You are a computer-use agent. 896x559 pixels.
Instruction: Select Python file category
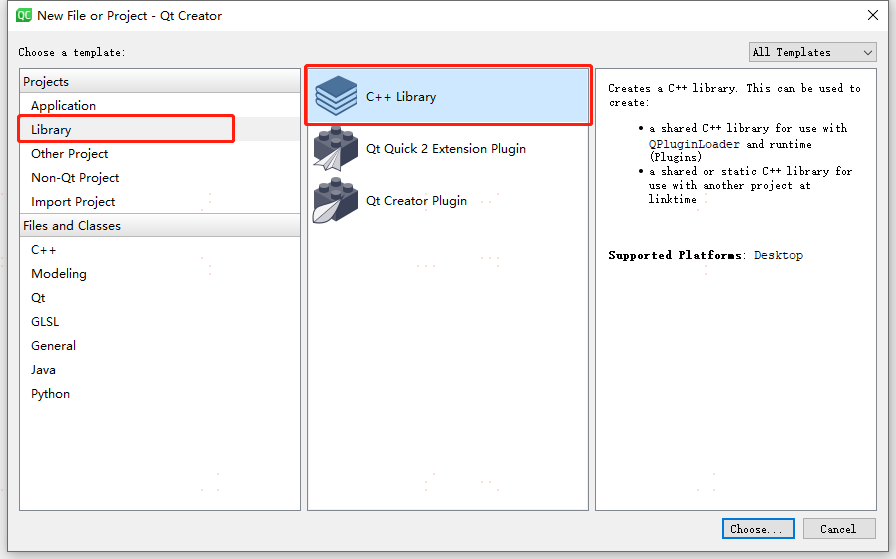(x=160, y=394)
